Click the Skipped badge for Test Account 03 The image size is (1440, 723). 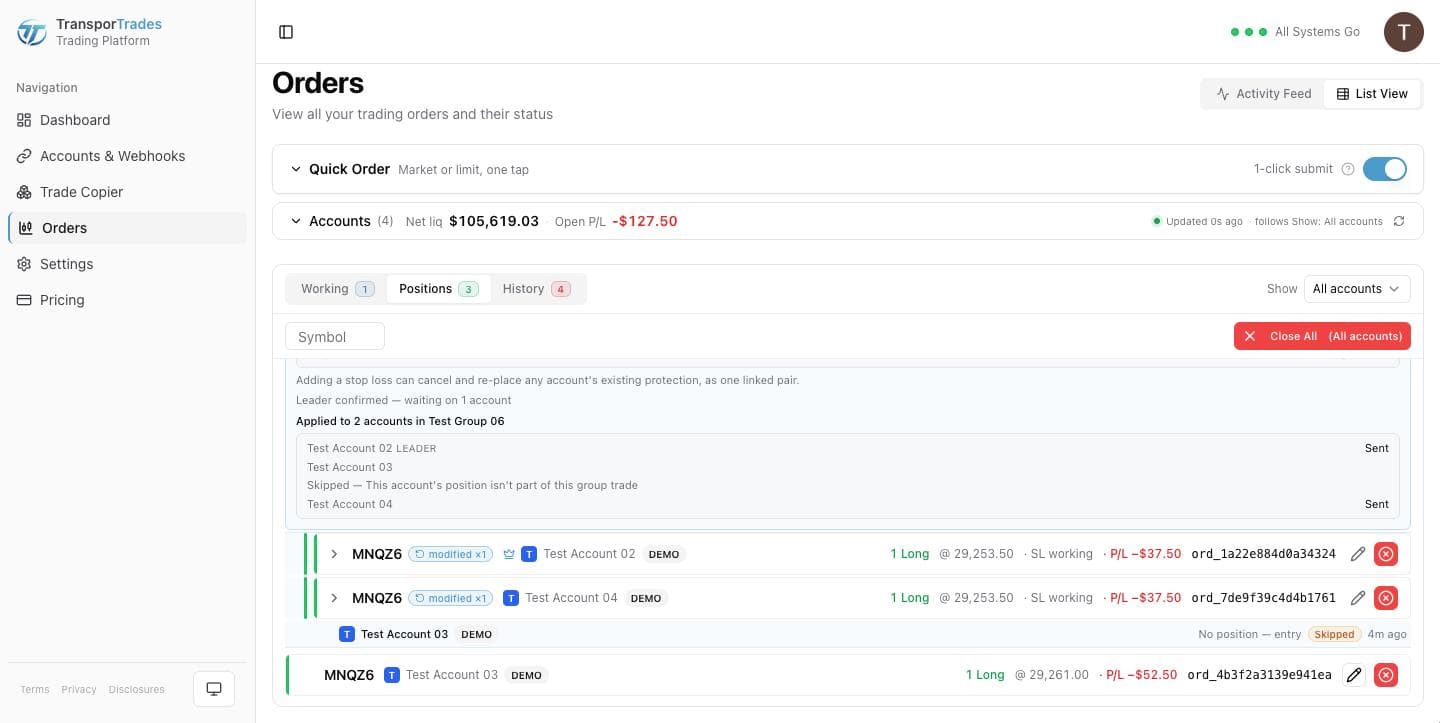(x=1334, y=634)
